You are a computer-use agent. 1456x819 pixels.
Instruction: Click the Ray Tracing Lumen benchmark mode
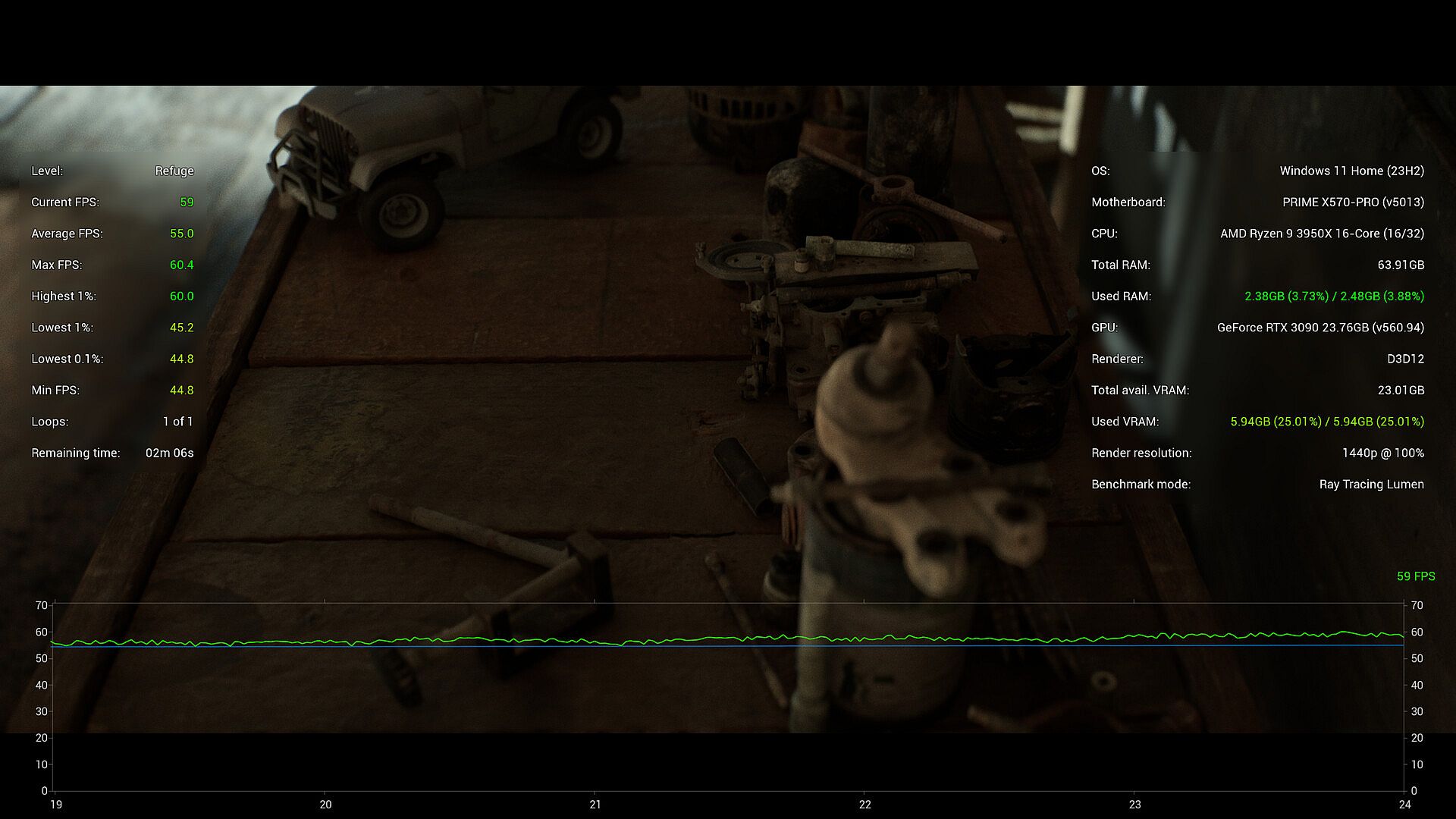[x=1371, y=485]
